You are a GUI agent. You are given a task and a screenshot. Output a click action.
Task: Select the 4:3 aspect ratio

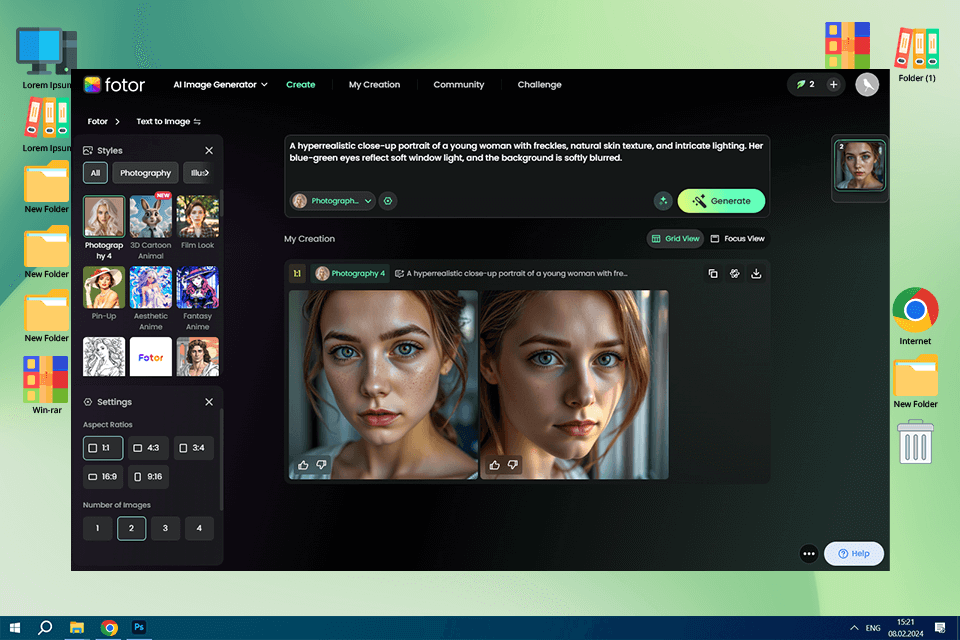pos(148,448)
